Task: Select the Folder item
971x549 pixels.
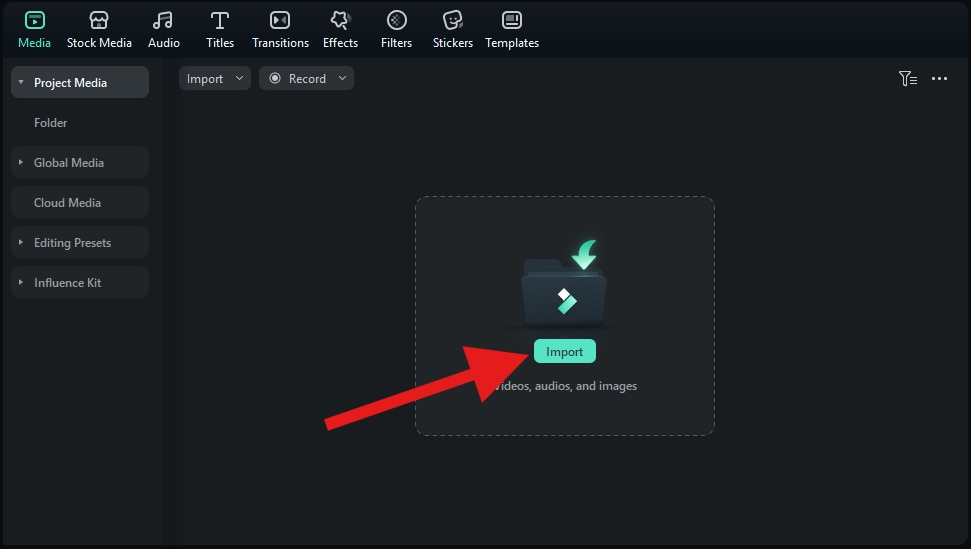Action: click(x=50, y=123)
